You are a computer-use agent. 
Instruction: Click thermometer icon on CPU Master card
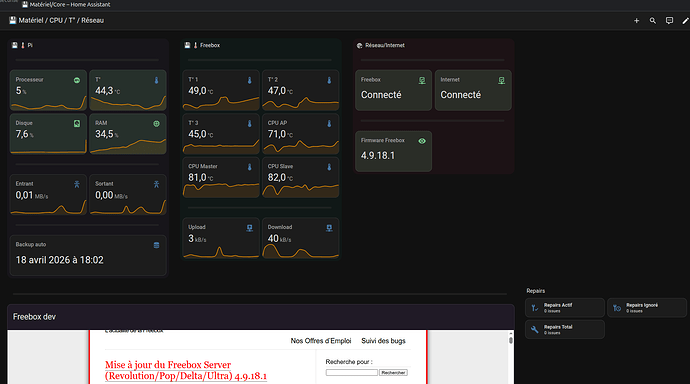pyautogui.click(x=250, y=167)
